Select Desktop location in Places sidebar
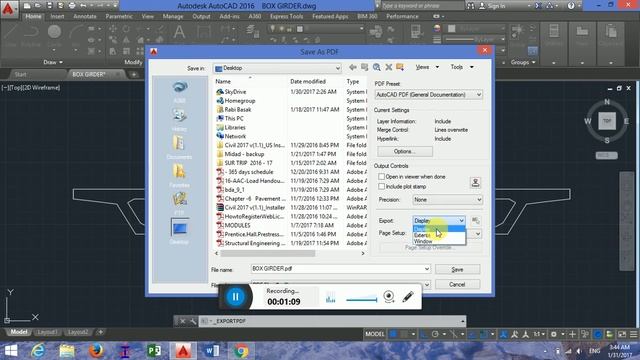640x360 pixels. 180,231
